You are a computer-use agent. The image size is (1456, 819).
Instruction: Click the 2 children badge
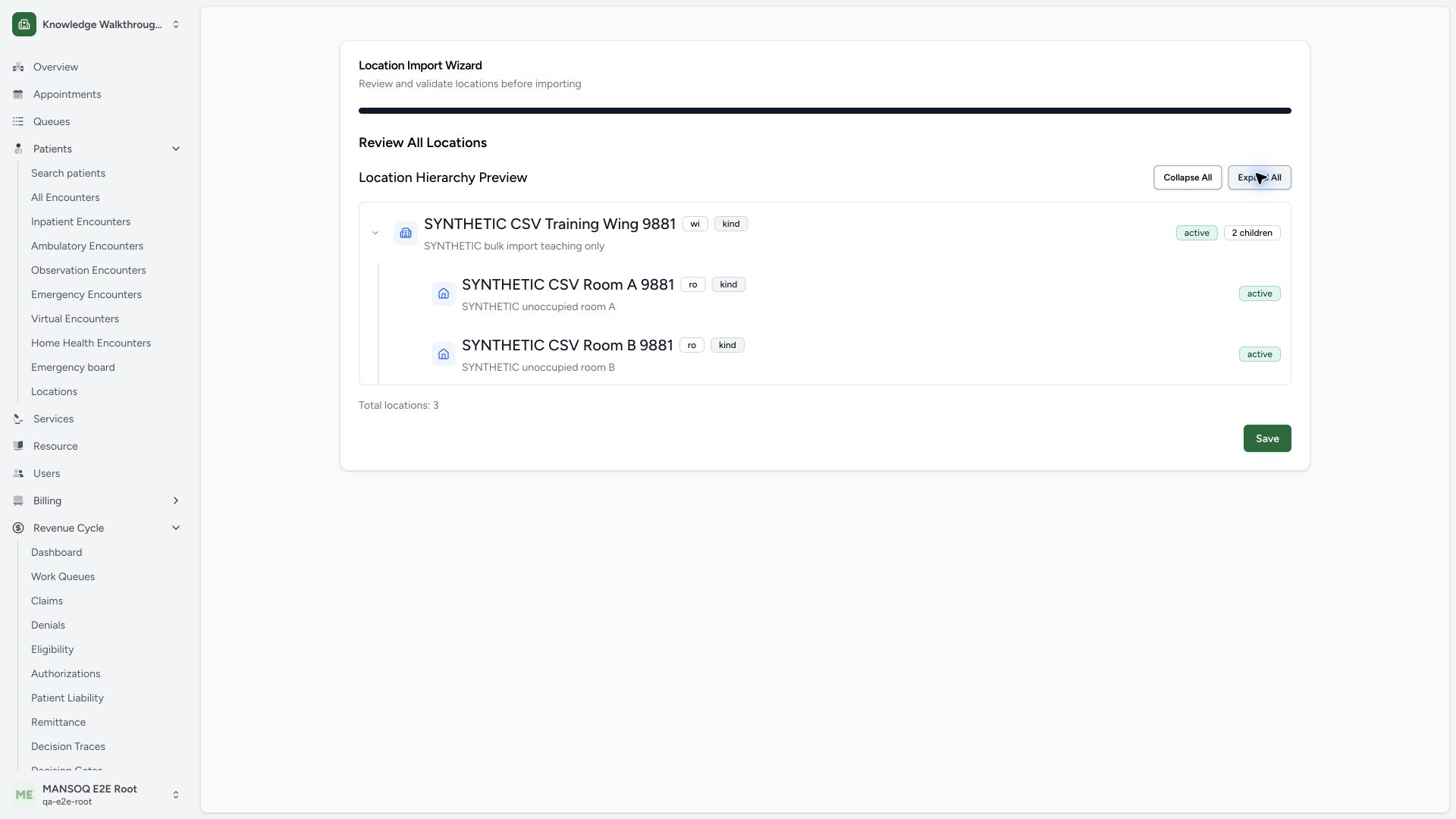click(1252, 233)
